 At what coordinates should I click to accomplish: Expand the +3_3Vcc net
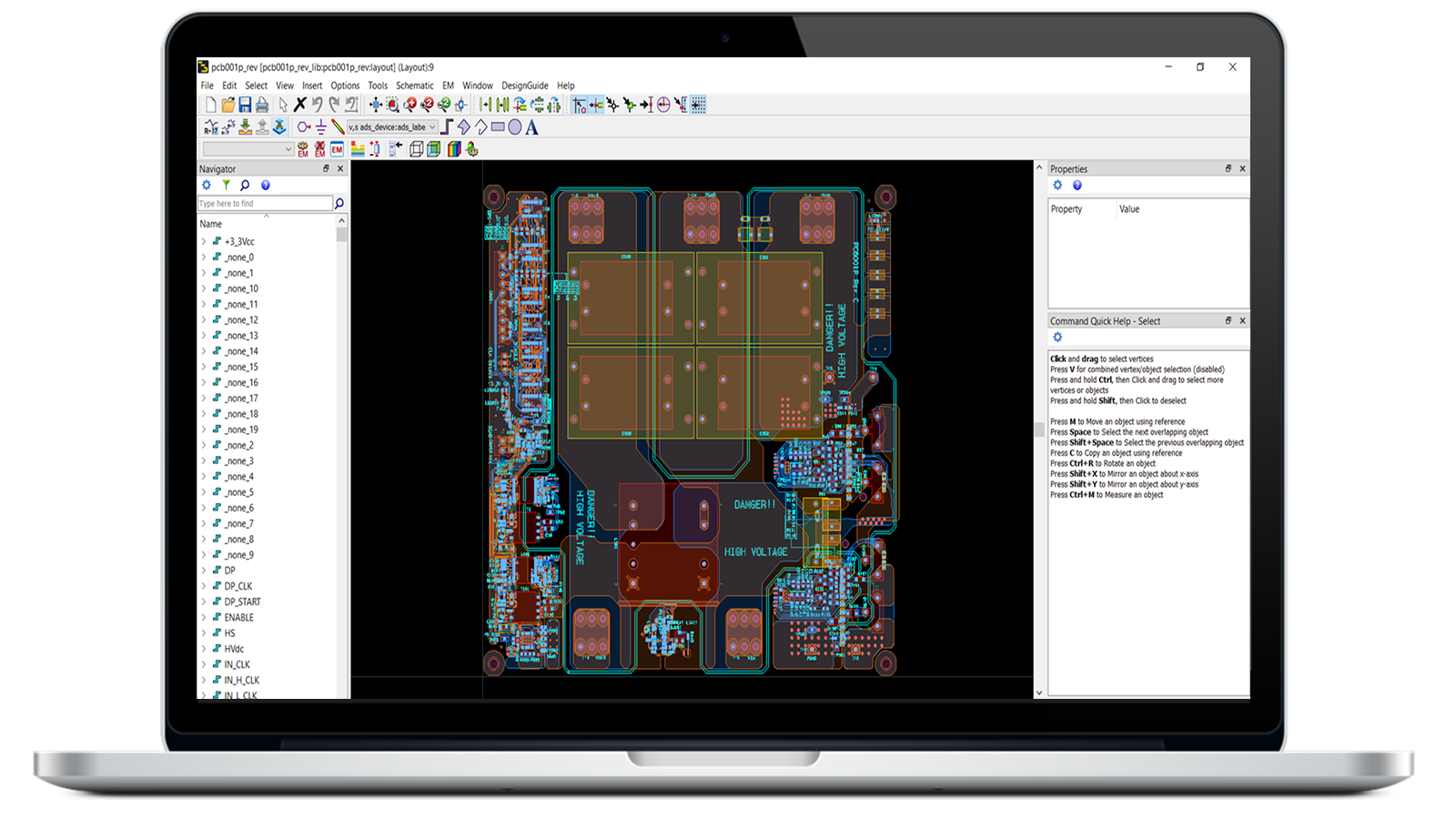(203, 241)
